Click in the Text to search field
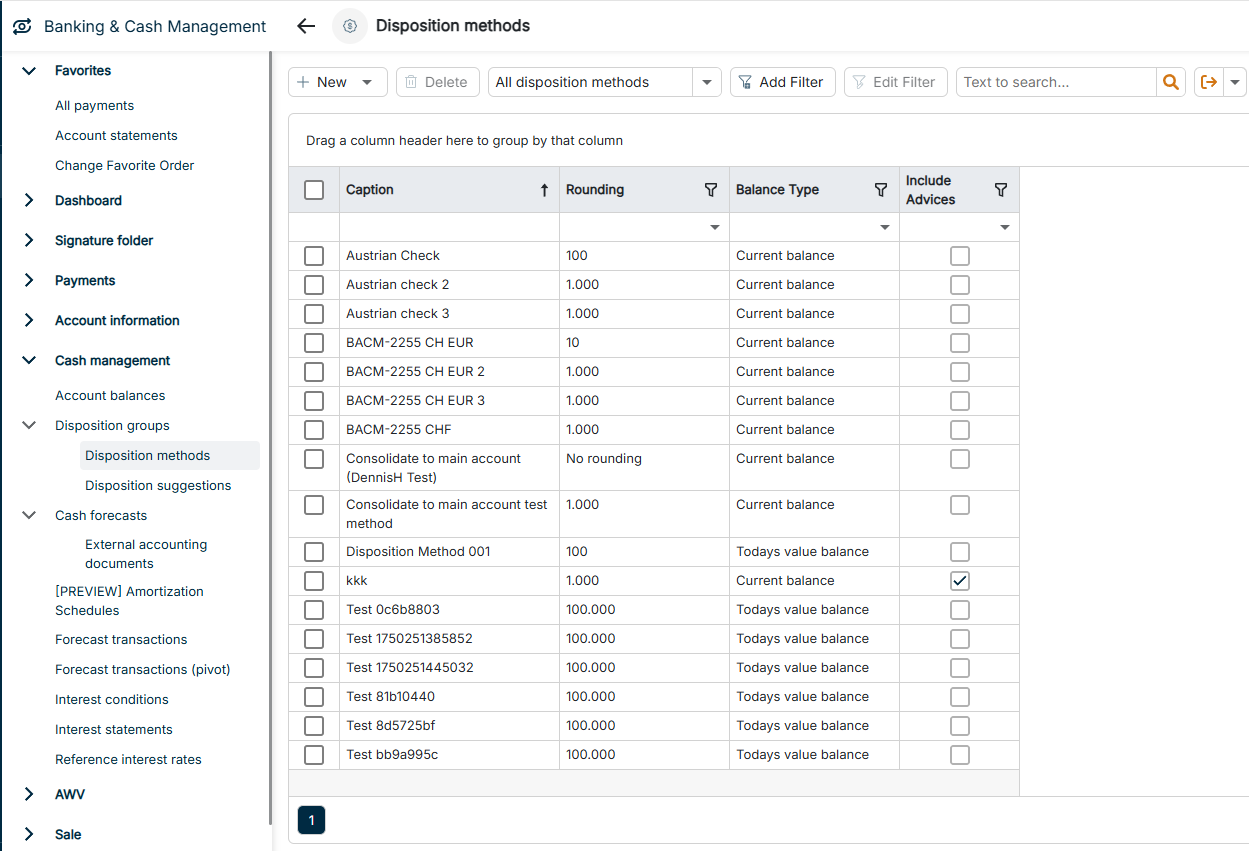1249x851 pixels. (1056, 82)
